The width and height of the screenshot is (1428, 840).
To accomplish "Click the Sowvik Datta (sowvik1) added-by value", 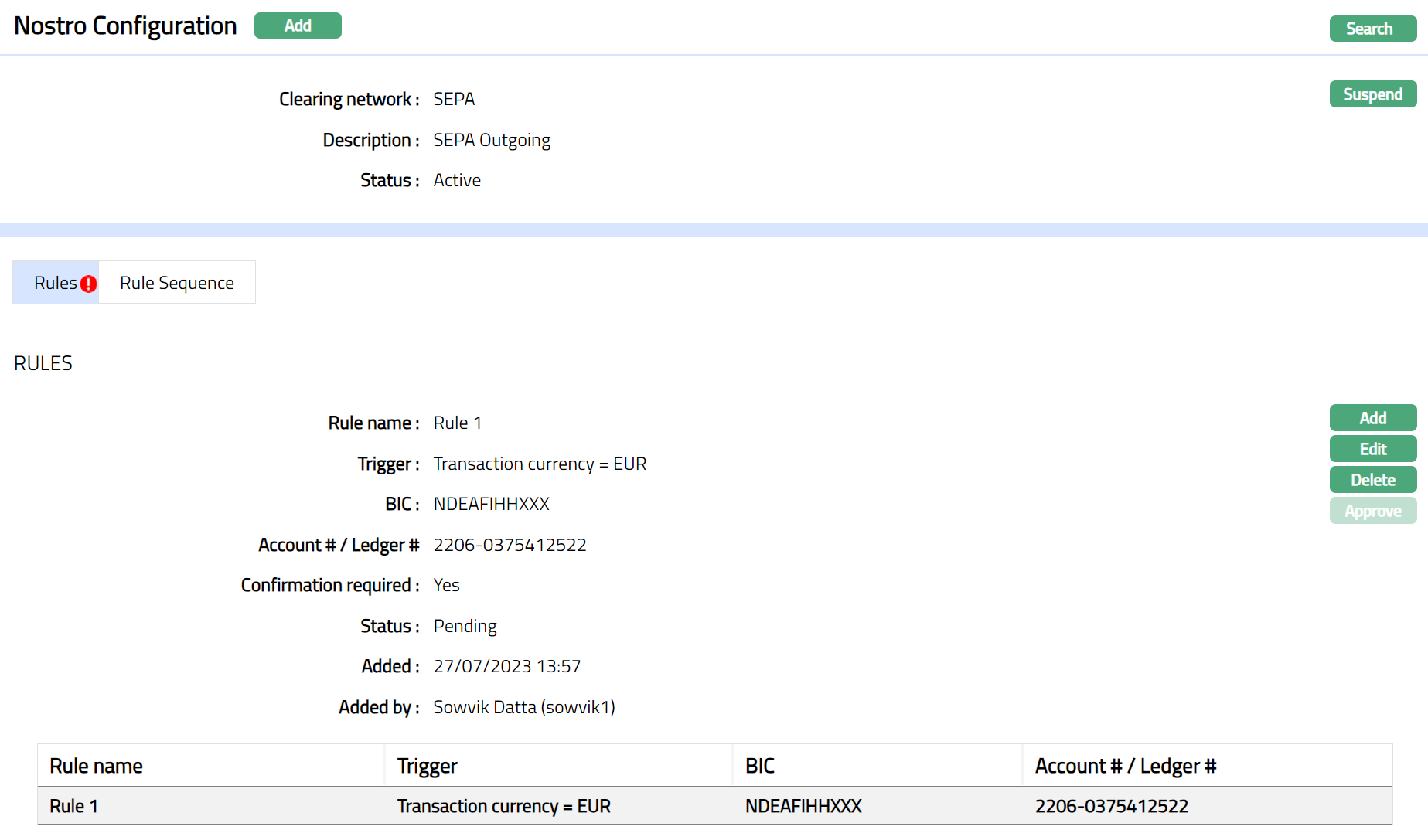I will [524, 707].
